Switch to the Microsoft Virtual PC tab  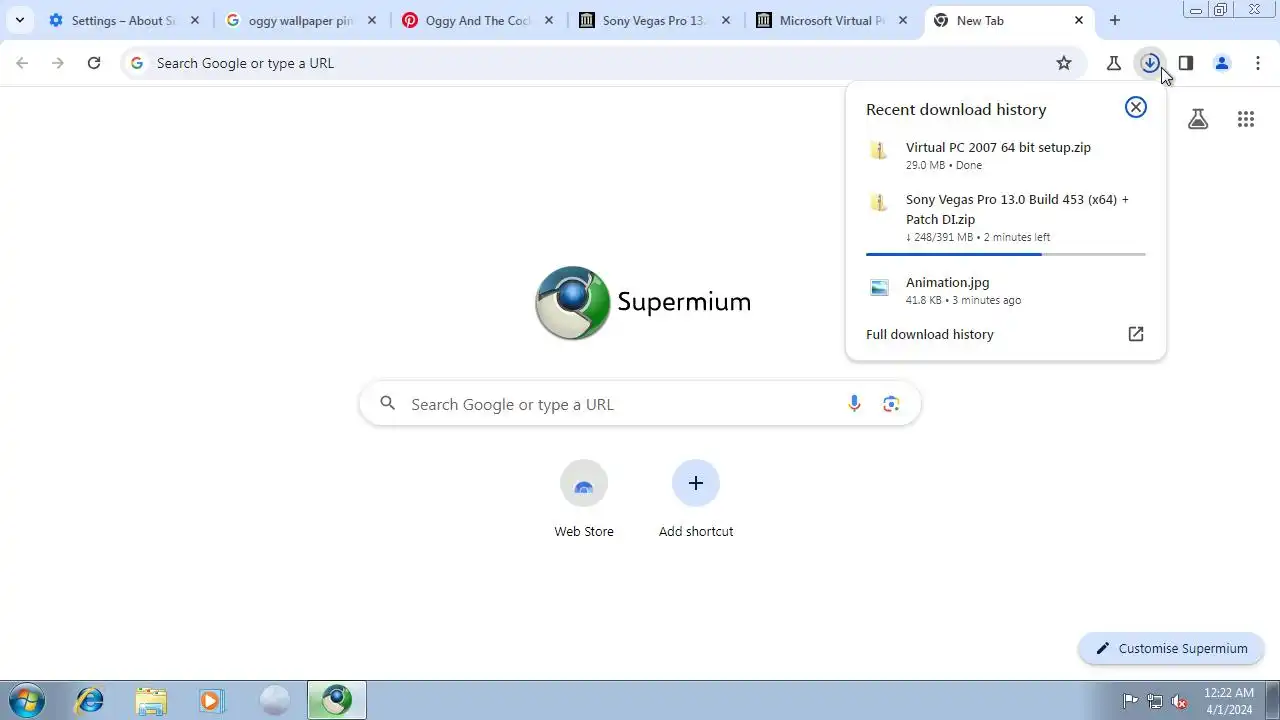pyautogui.click(x=831, y=20)
